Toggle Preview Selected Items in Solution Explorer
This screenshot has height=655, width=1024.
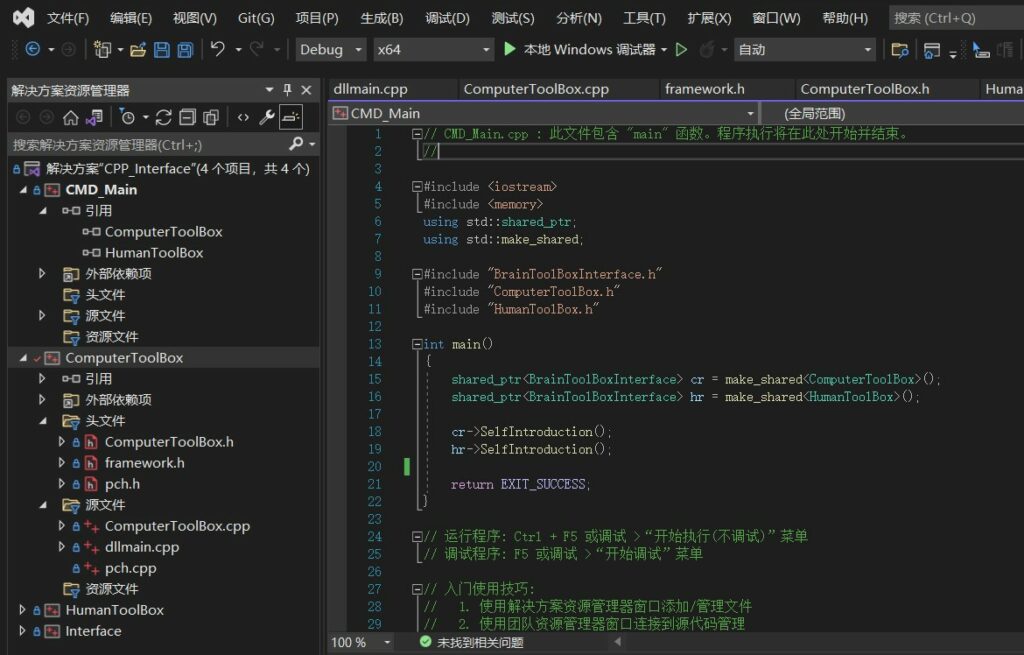[x=290, y=117]
